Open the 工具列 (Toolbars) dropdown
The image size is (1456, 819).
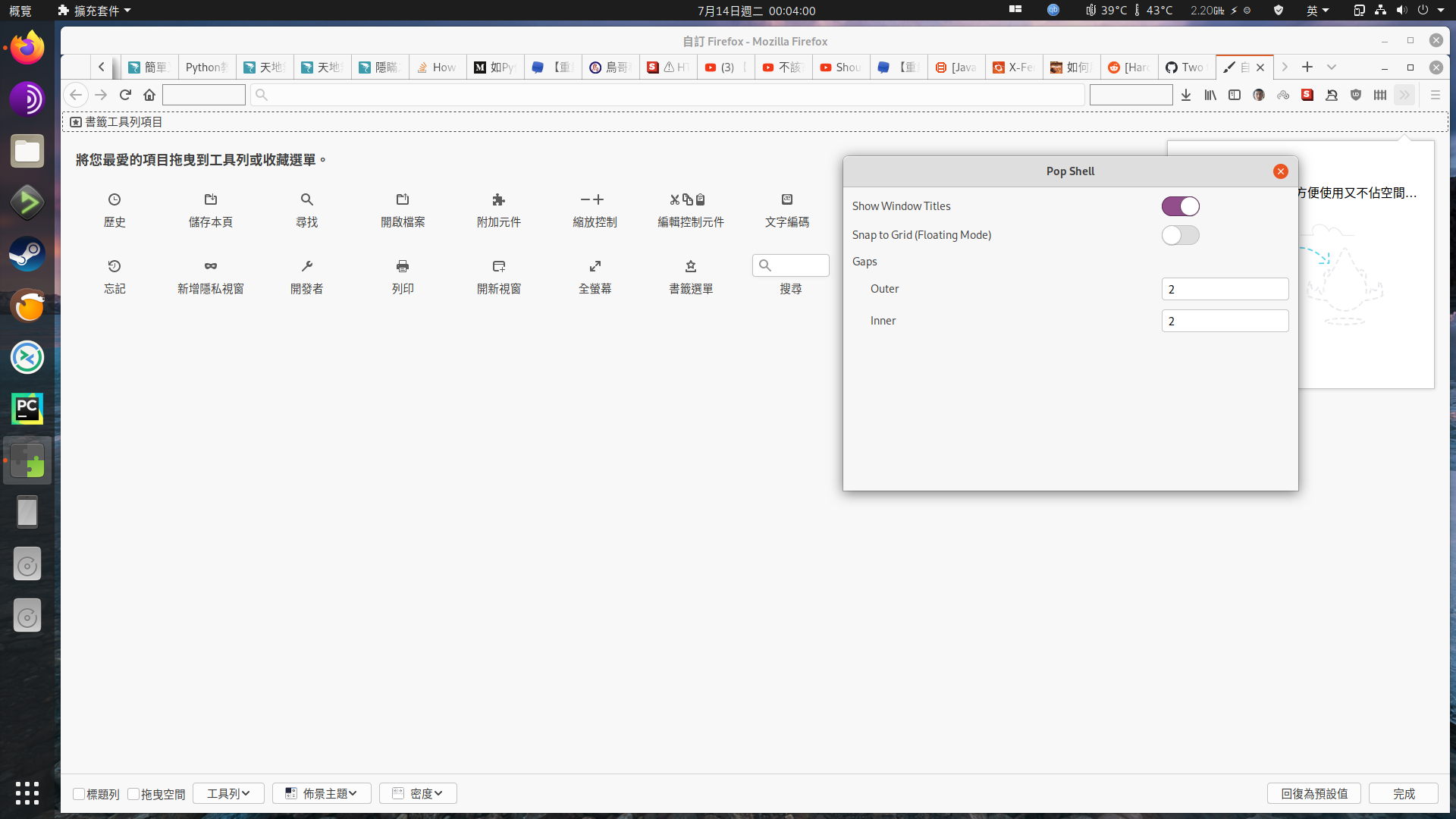tap(228, 793)
